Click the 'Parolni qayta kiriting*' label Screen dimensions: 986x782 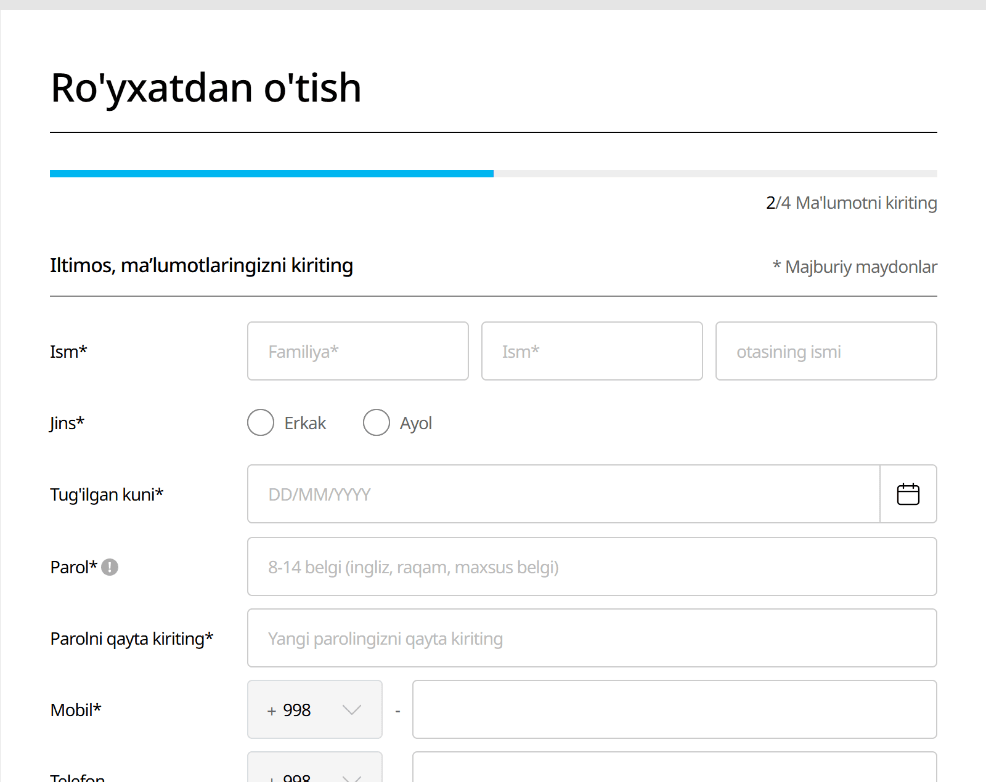[132, 639]
